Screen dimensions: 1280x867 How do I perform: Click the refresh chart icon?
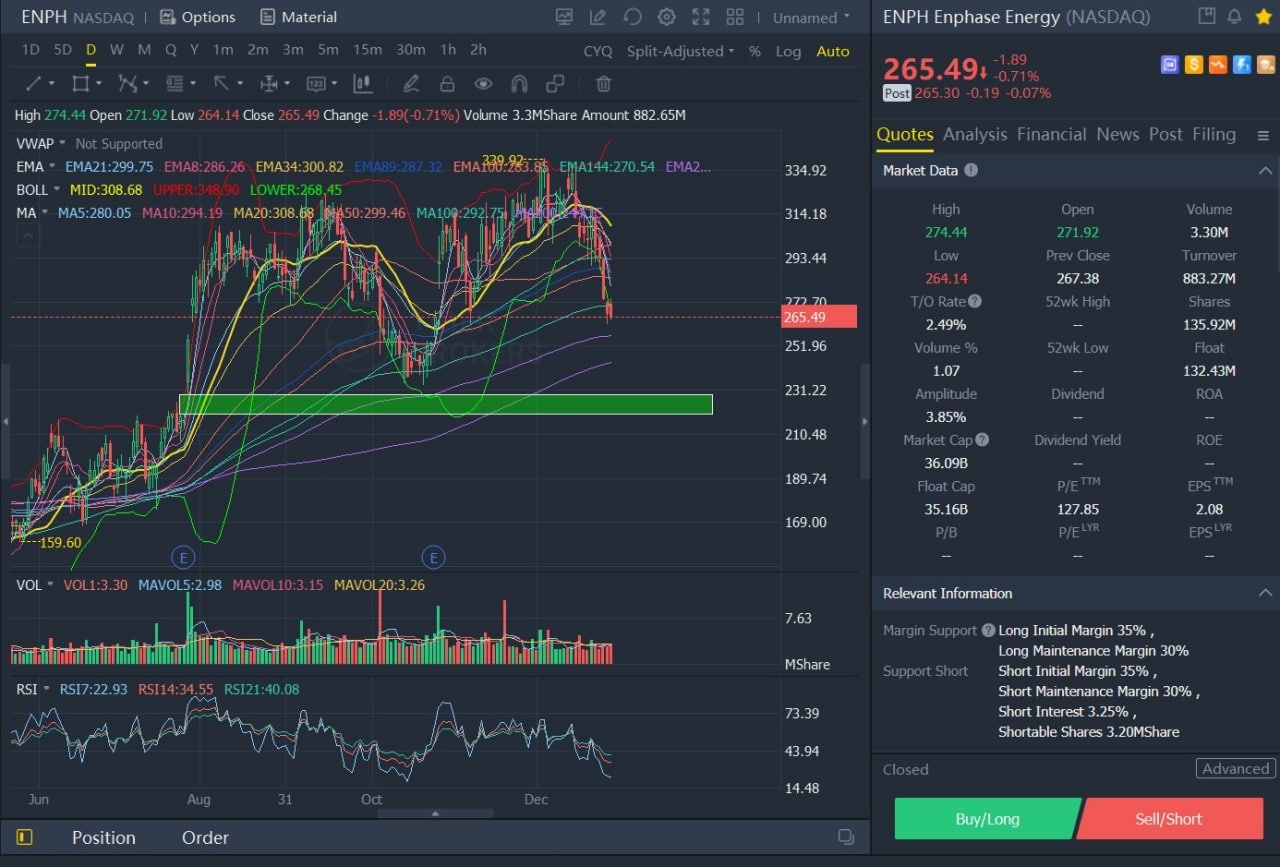coord(632,17)
